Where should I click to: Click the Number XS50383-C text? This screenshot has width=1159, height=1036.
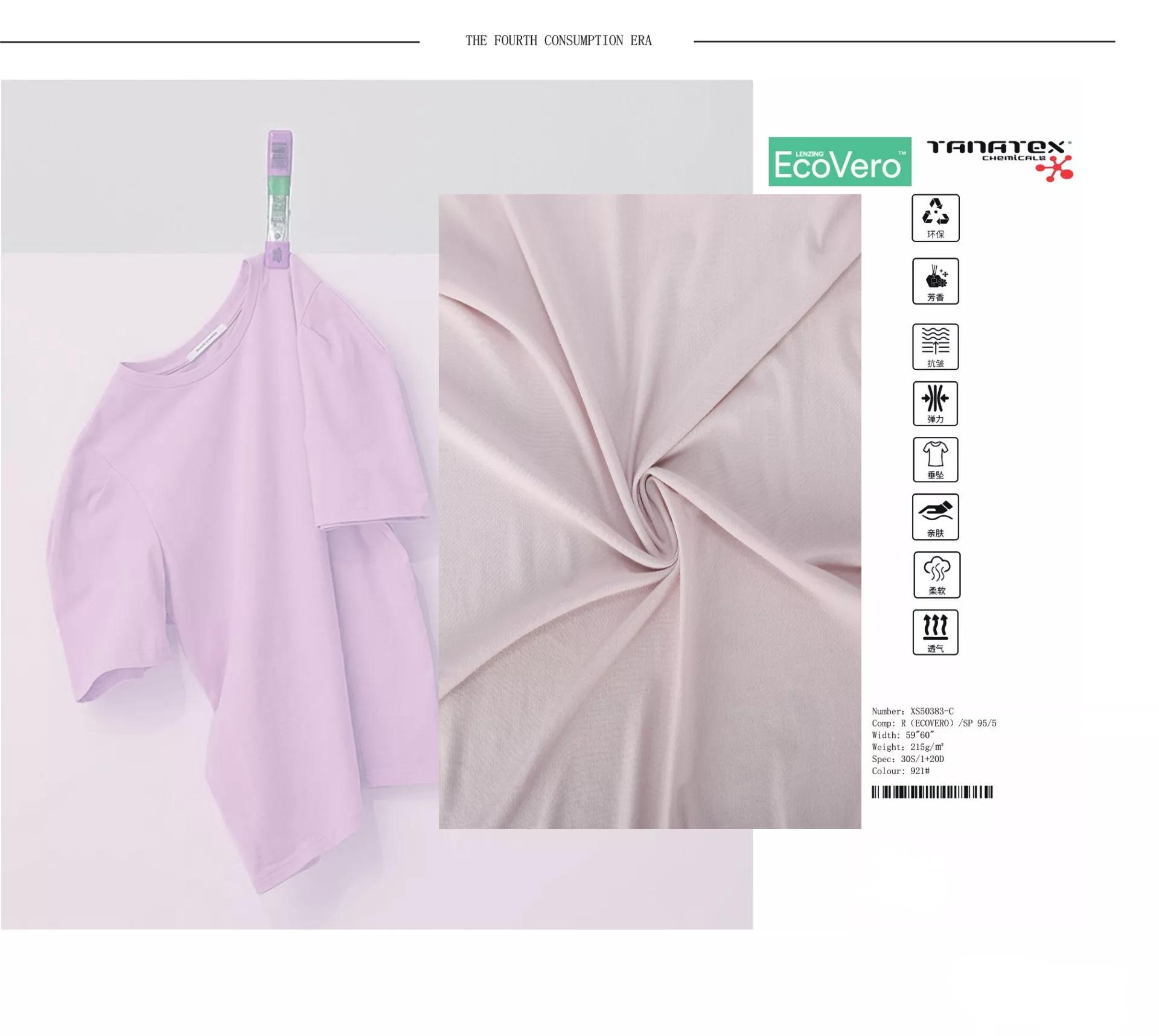point(912,711)
